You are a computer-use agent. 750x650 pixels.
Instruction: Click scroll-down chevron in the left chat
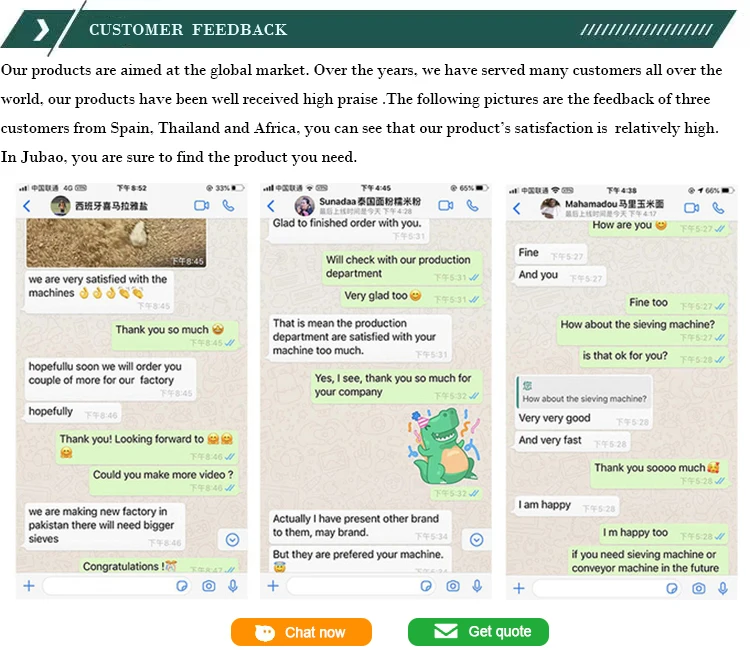(232, 540)
